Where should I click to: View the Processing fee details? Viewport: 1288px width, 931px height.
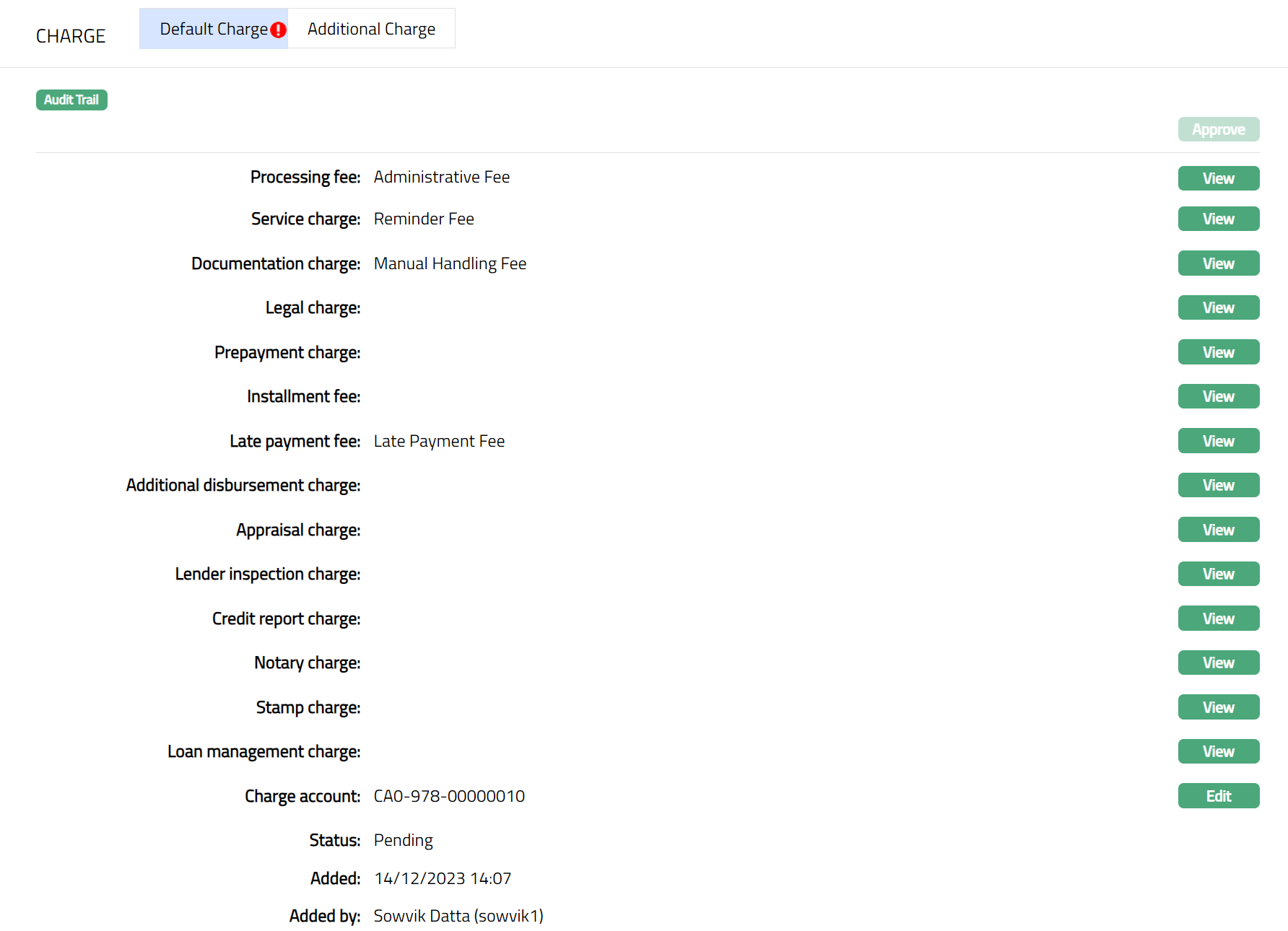click(1218, 178)
